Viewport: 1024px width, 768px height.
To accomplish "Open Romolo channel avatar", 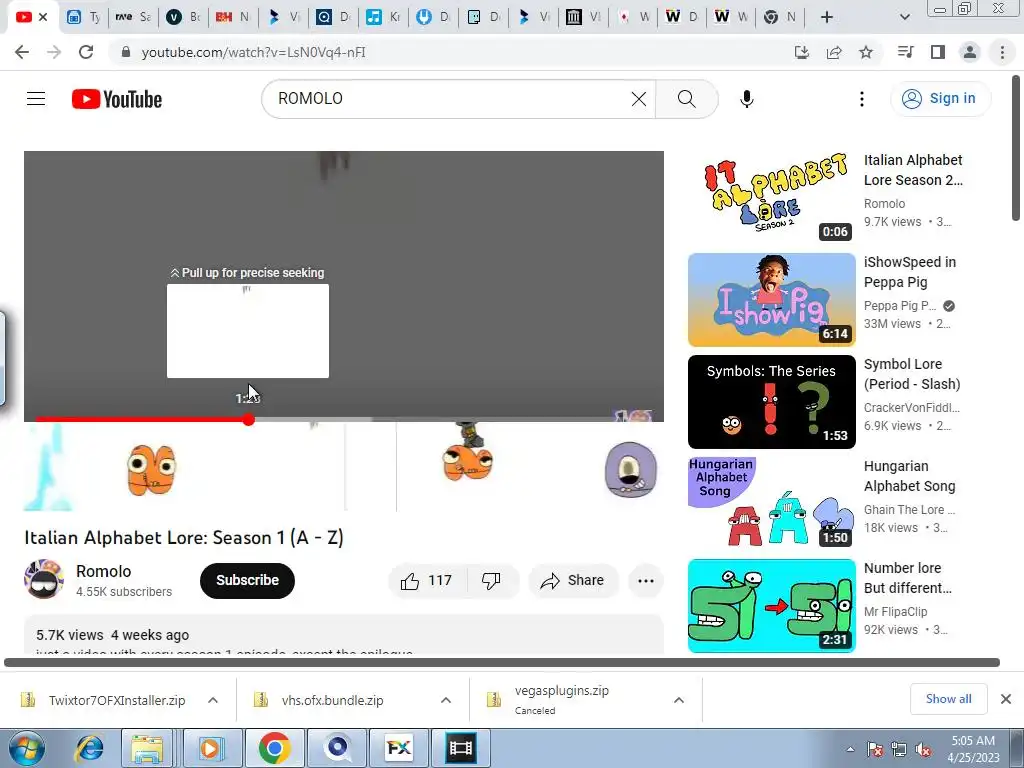I will coord(44,579).
